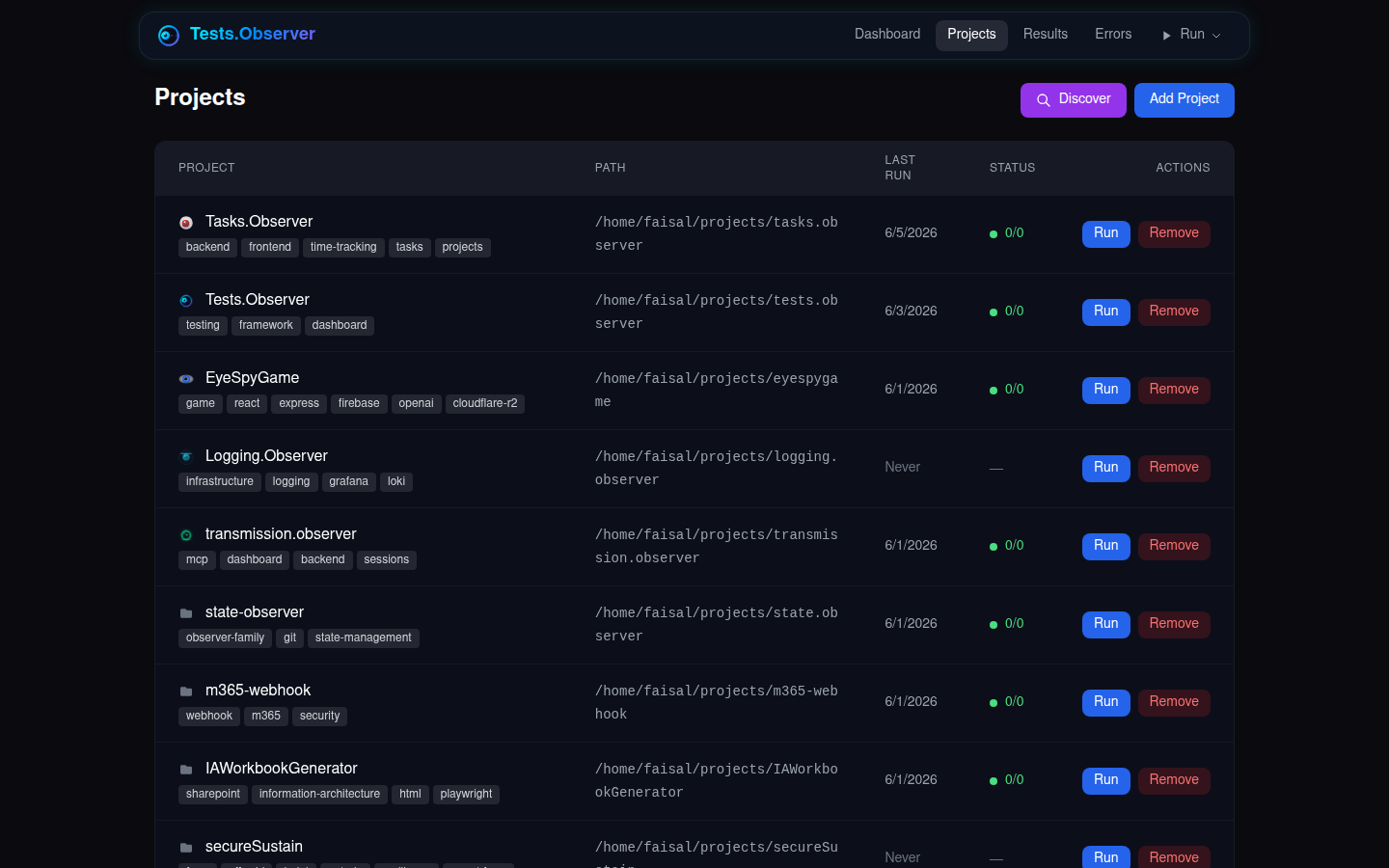Click the framework tag on Tests.Observer
1389x868 pixels.
pos(266,326)
